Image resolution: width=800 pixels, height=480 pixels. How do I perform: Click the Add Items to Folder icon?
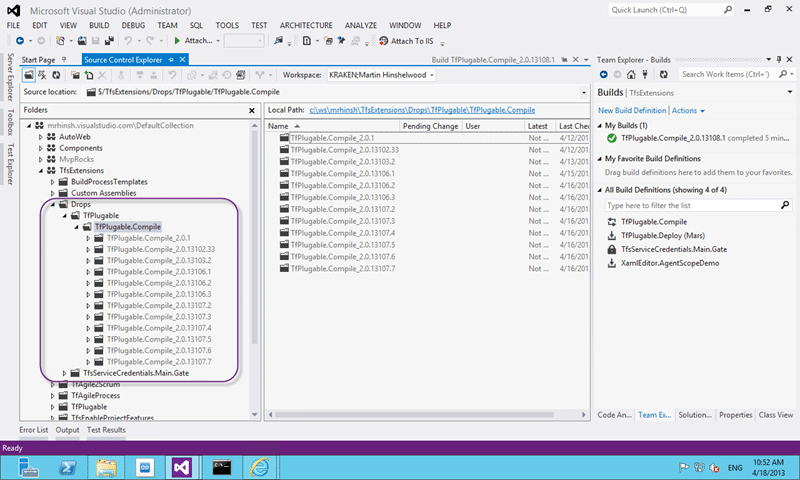(x=89, y=75)
